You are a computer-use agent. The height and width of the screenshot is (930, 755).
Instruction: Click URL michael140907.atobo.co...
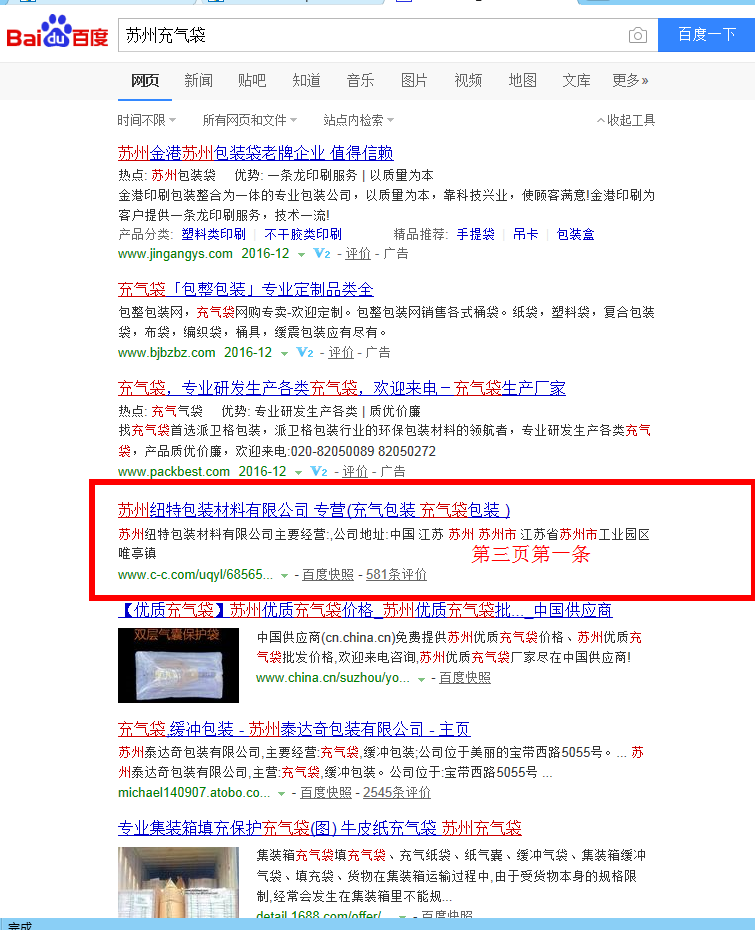click(194, 792)
